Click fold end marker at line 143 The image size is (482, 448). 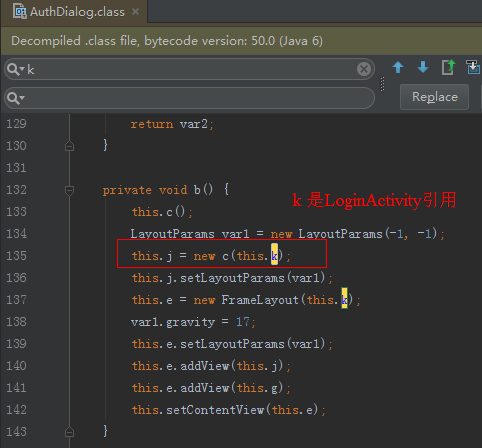[x=69, y=432]
